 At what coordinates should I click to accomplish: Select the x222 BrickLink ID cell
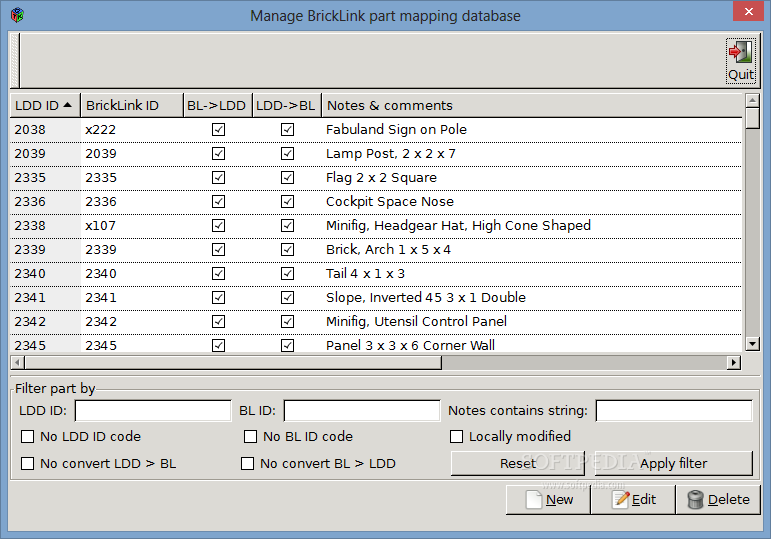(132, 129)
